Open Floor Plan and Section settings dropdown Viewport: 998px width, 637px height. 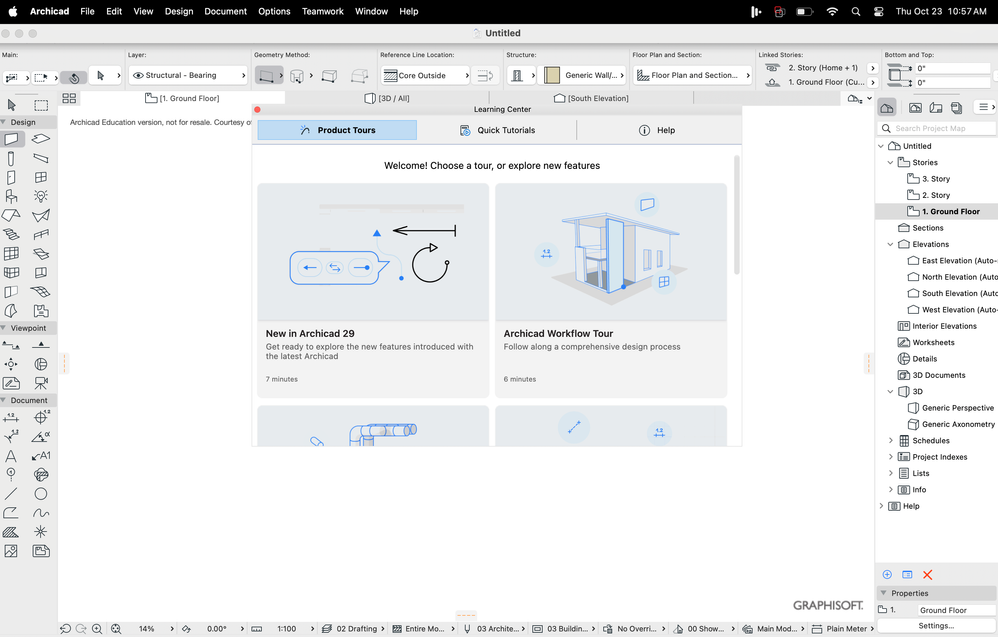point(692,76)
